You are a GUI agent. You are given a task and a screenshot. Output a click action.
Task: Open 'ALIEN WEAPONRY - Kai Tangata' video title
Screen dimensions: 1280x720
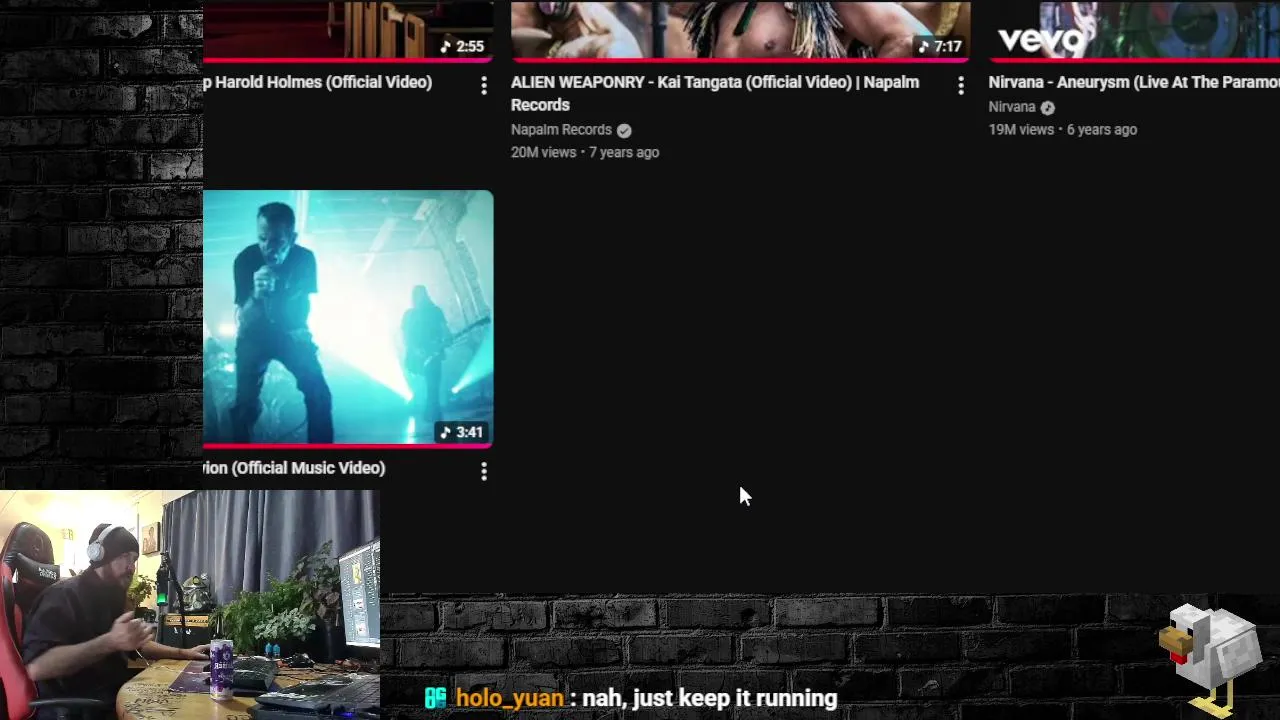pyautogui.click(x=715, y=93)
